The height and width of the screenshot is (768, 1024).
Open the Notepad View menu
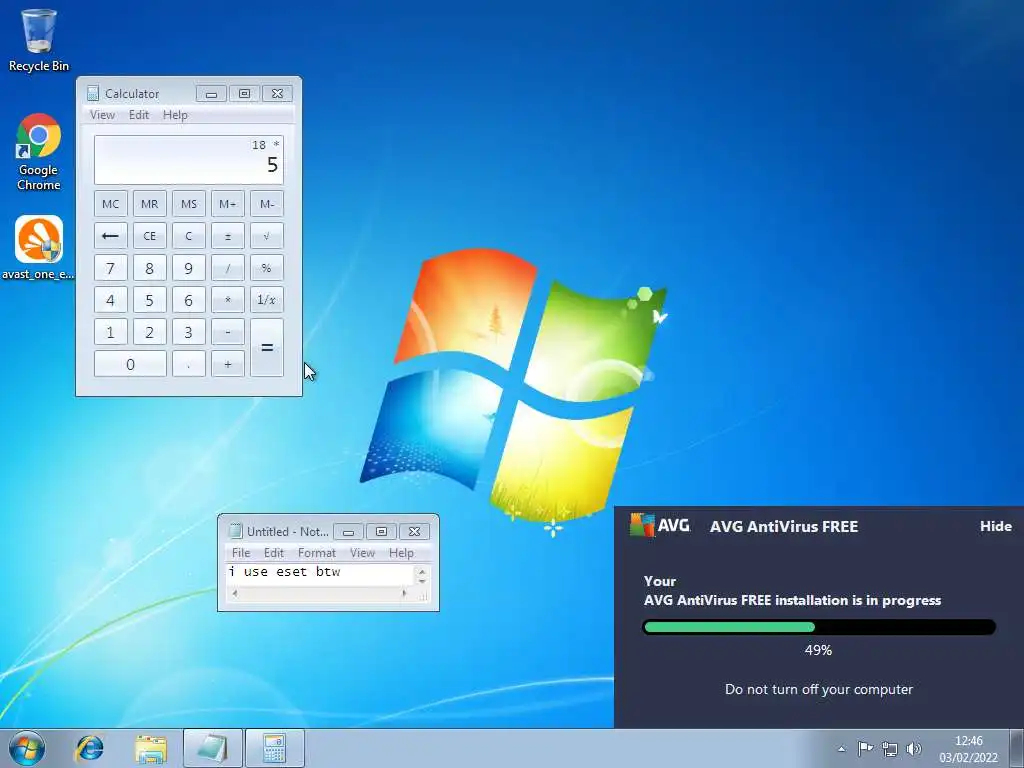point(362,552)
